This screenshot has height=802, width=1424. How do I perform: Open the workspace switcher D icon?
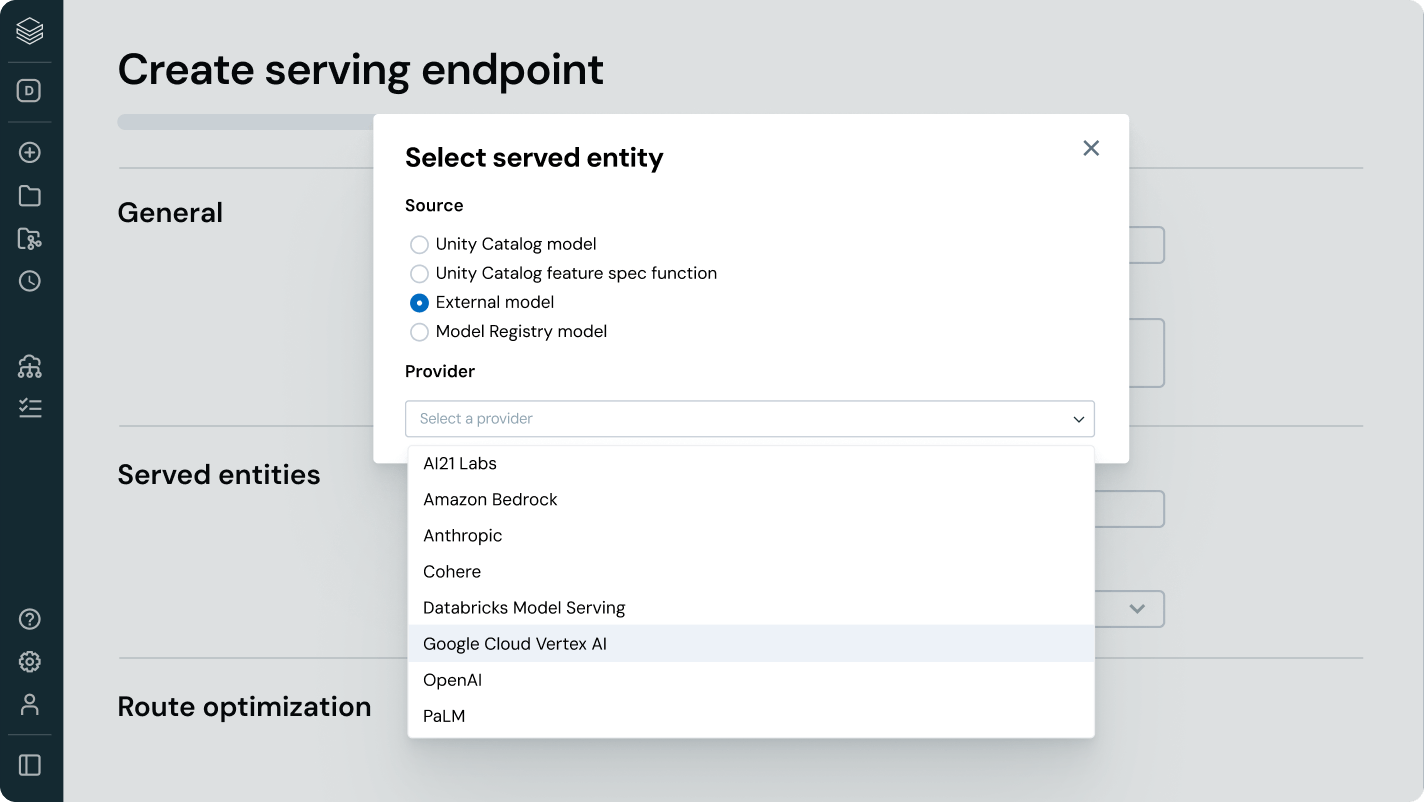(x=30, y=91)
